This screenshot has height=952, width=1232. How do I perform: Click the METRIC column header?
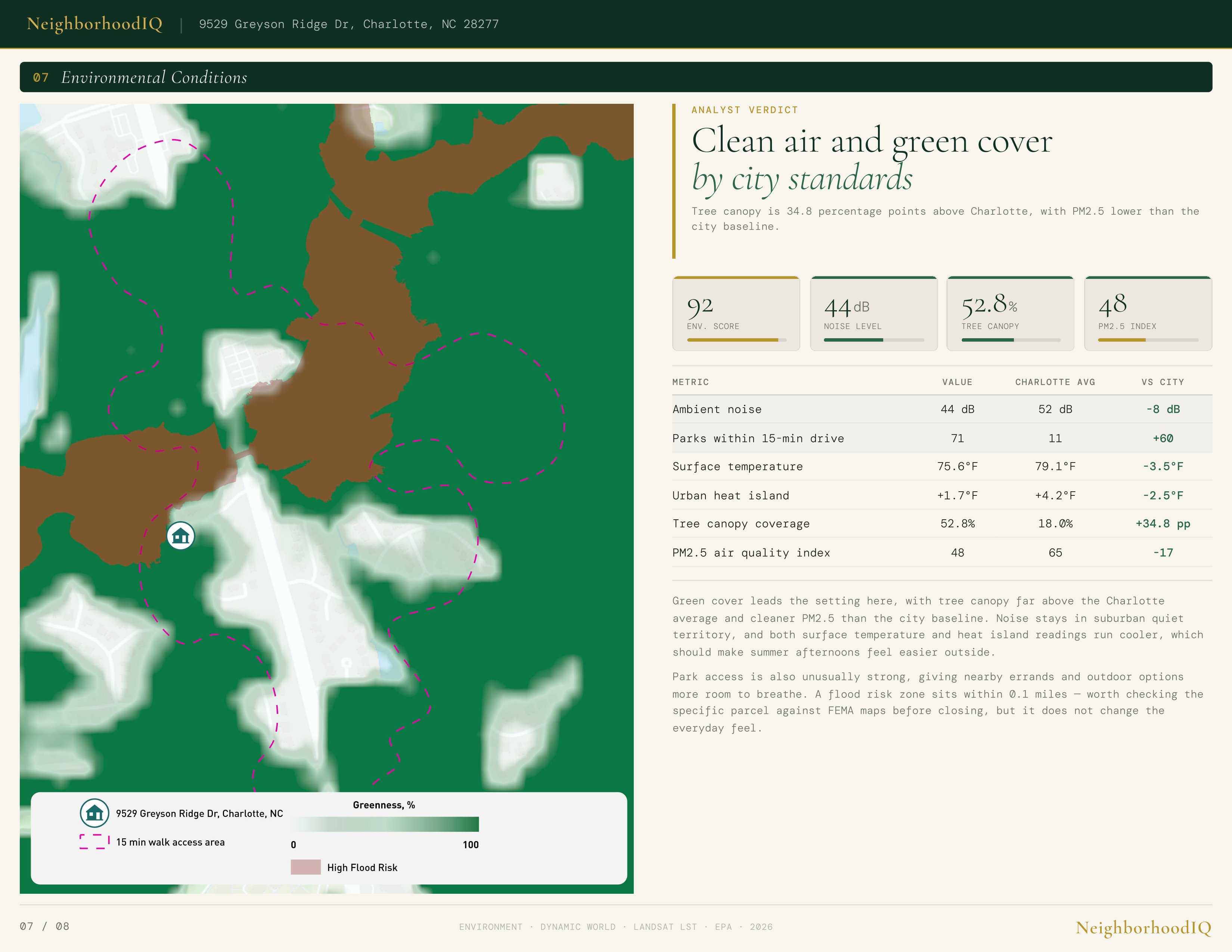[691, 382]
